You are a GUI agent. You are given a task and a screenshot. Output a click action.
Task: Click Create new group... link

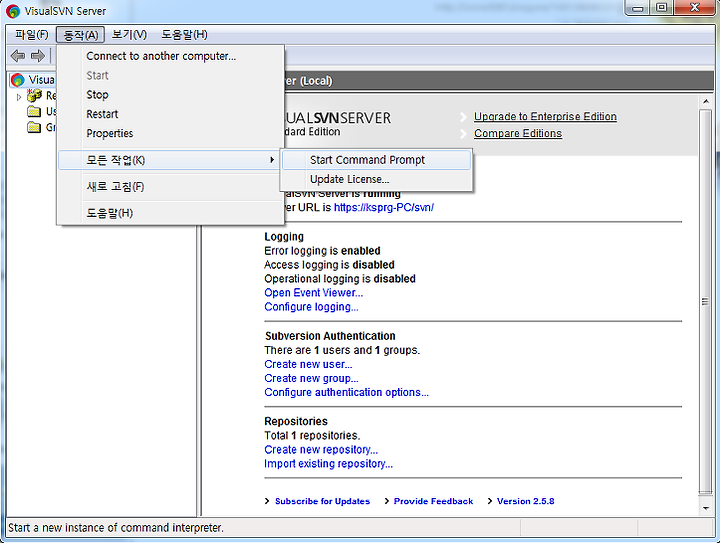click(311, 378)
